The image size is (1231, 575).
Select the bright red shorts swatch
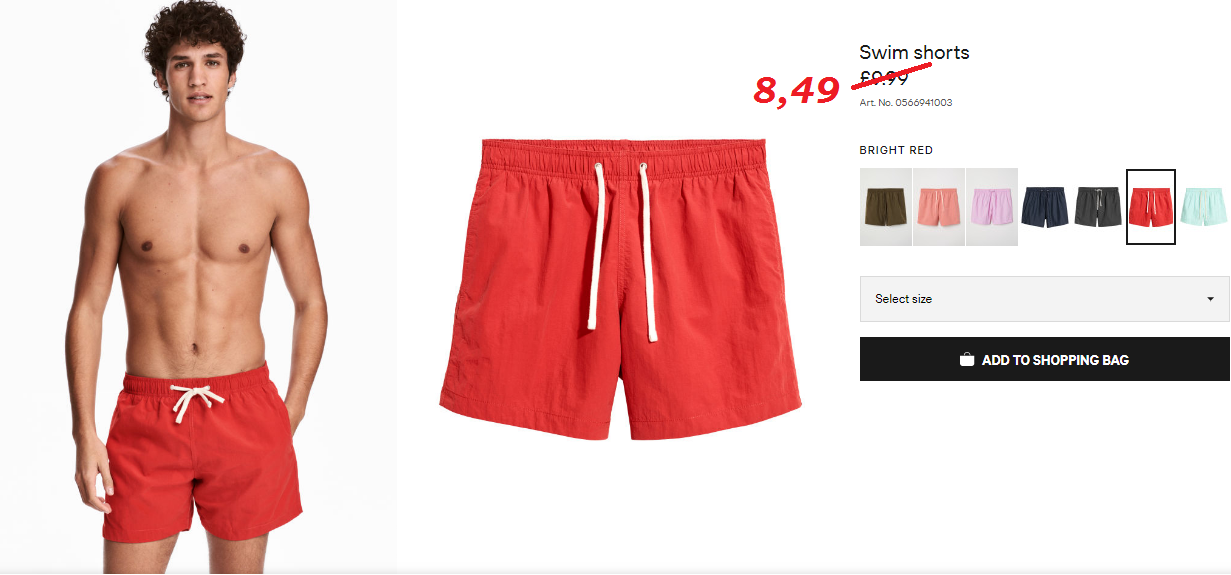point(1151,207)
